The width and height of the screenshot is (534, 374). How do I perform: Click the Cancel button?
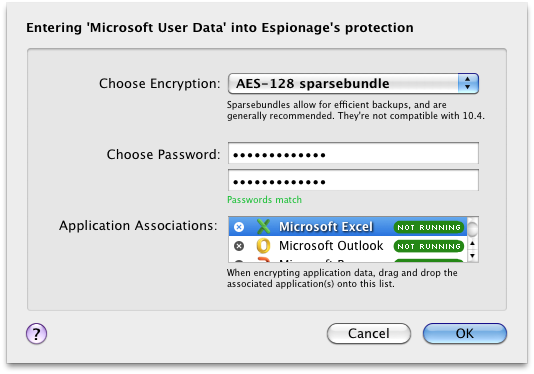point(369,333)
